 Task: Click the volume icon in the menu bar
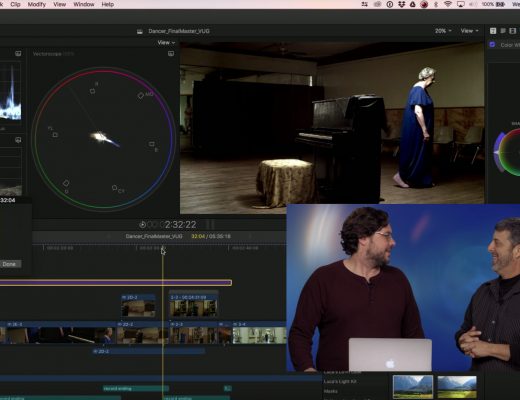pos(473,4)
